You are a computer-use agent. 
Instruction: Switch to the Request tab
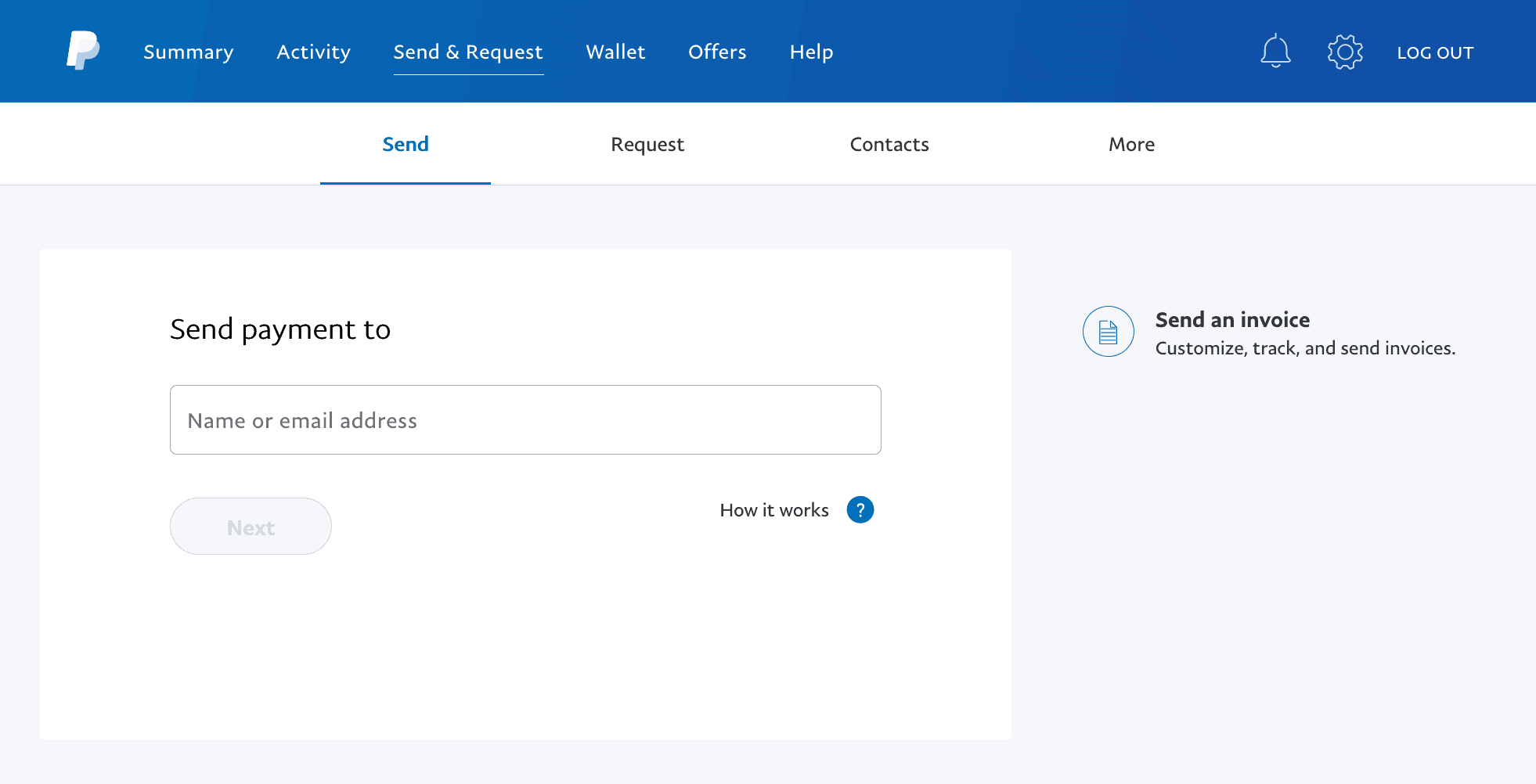(x=647, y=144)
